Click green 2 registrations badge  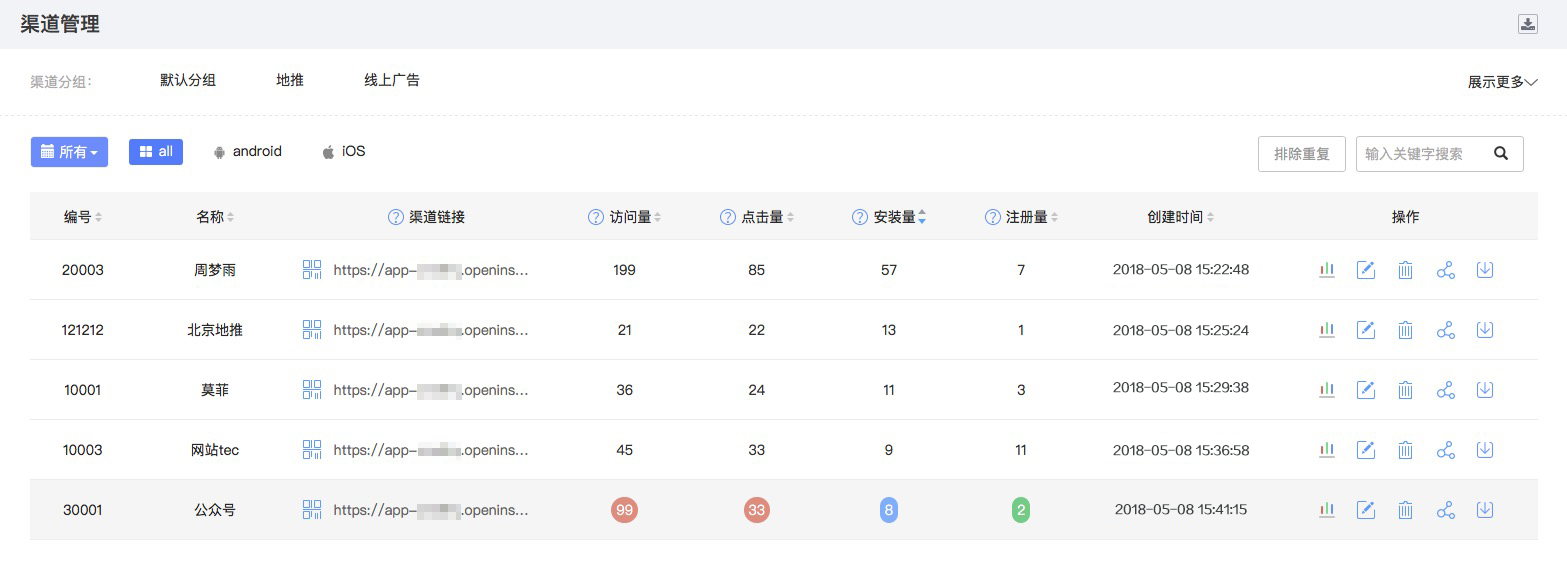pyautogui.click(x=1021, y=510)
